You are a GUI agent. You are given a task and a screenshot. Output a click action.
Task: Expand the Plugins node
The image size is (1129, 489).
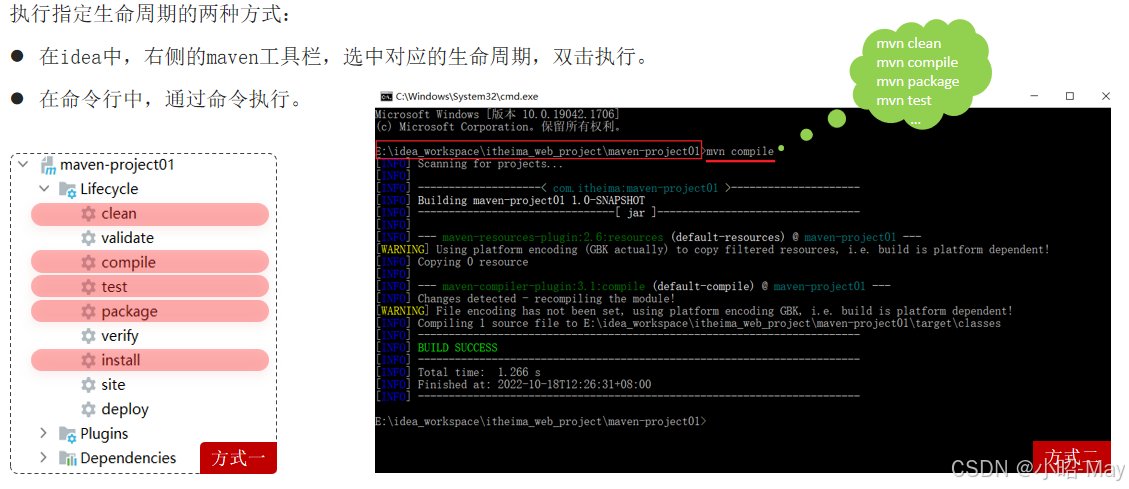[44, 434]
